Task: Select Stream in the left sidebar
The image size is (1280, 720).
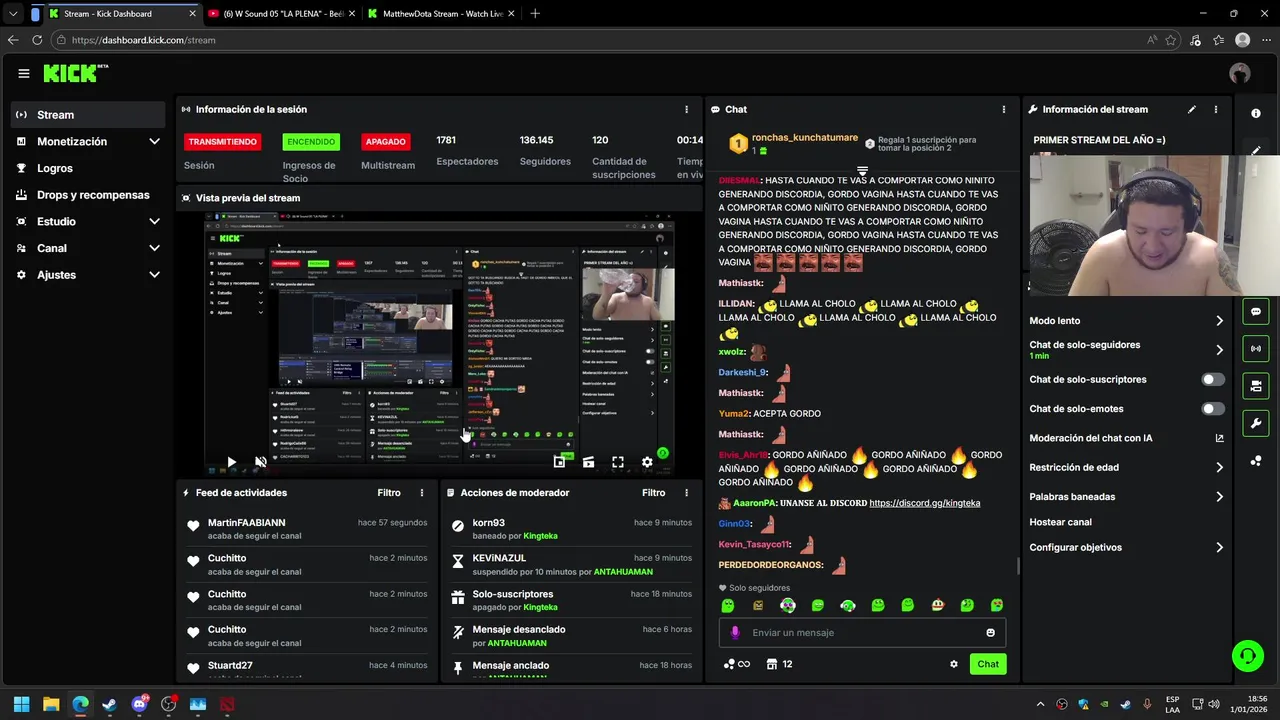Action: tap(88, 115)
